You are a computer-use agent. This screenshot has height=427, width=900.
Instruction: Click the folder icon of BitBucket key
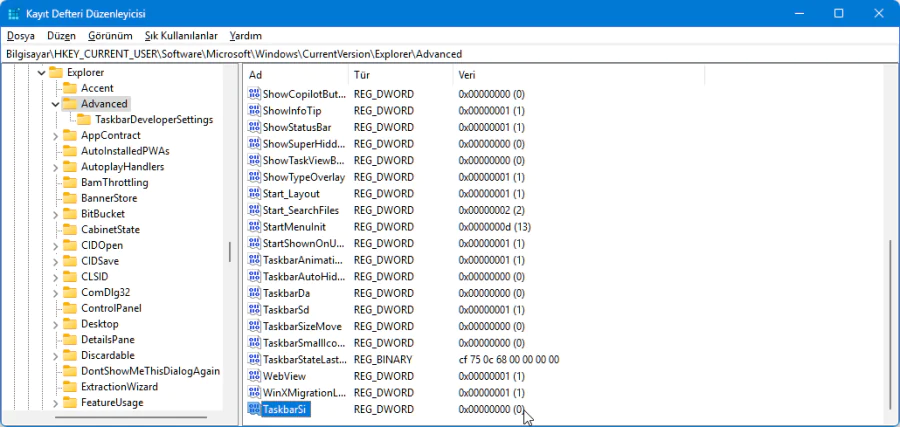coord(70,214)
